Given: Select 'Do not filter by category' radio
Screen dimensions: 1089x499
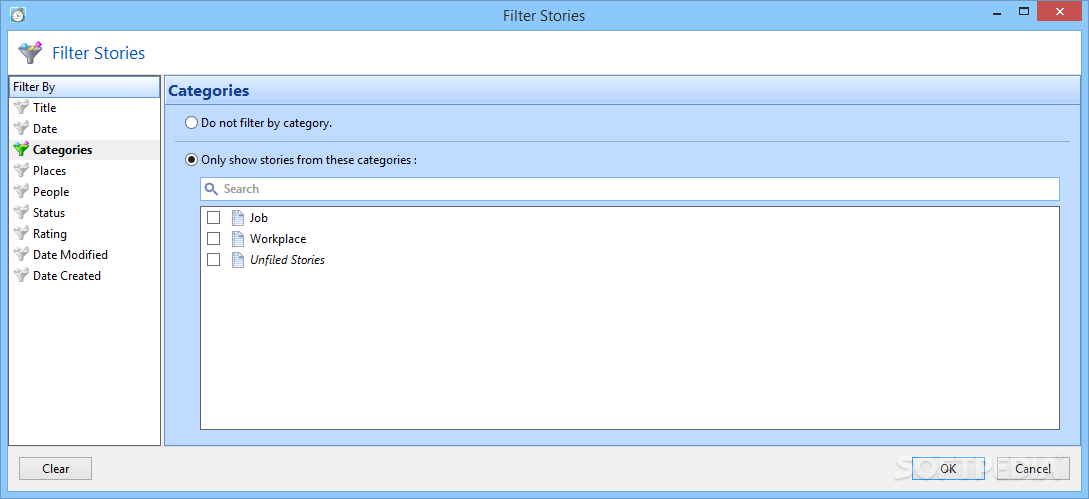Looking at the screenshot, I should pos(192,123).
